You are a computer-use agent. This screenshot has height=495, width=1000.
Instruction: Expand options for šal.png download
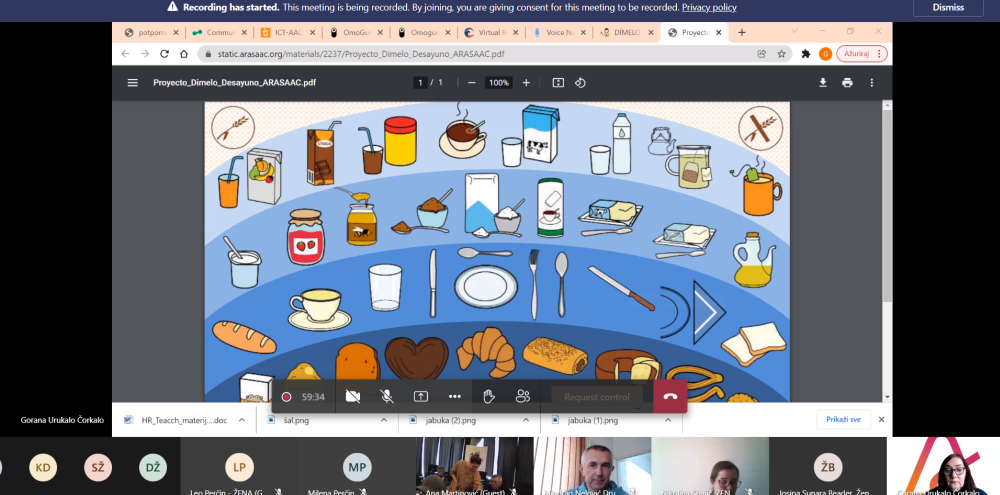(384, 420)
